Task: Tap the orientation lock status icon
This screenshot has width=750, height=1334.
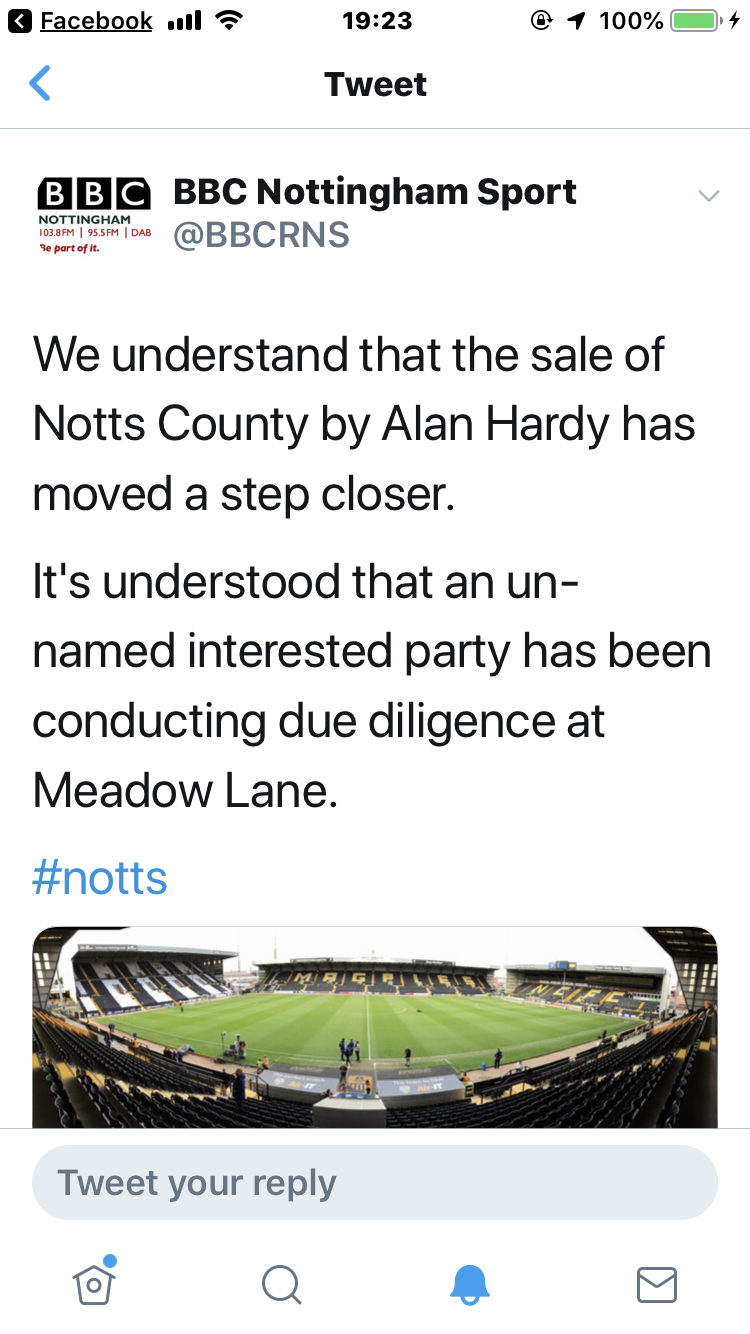Action: pyautogui.click(x=541, y=21)
